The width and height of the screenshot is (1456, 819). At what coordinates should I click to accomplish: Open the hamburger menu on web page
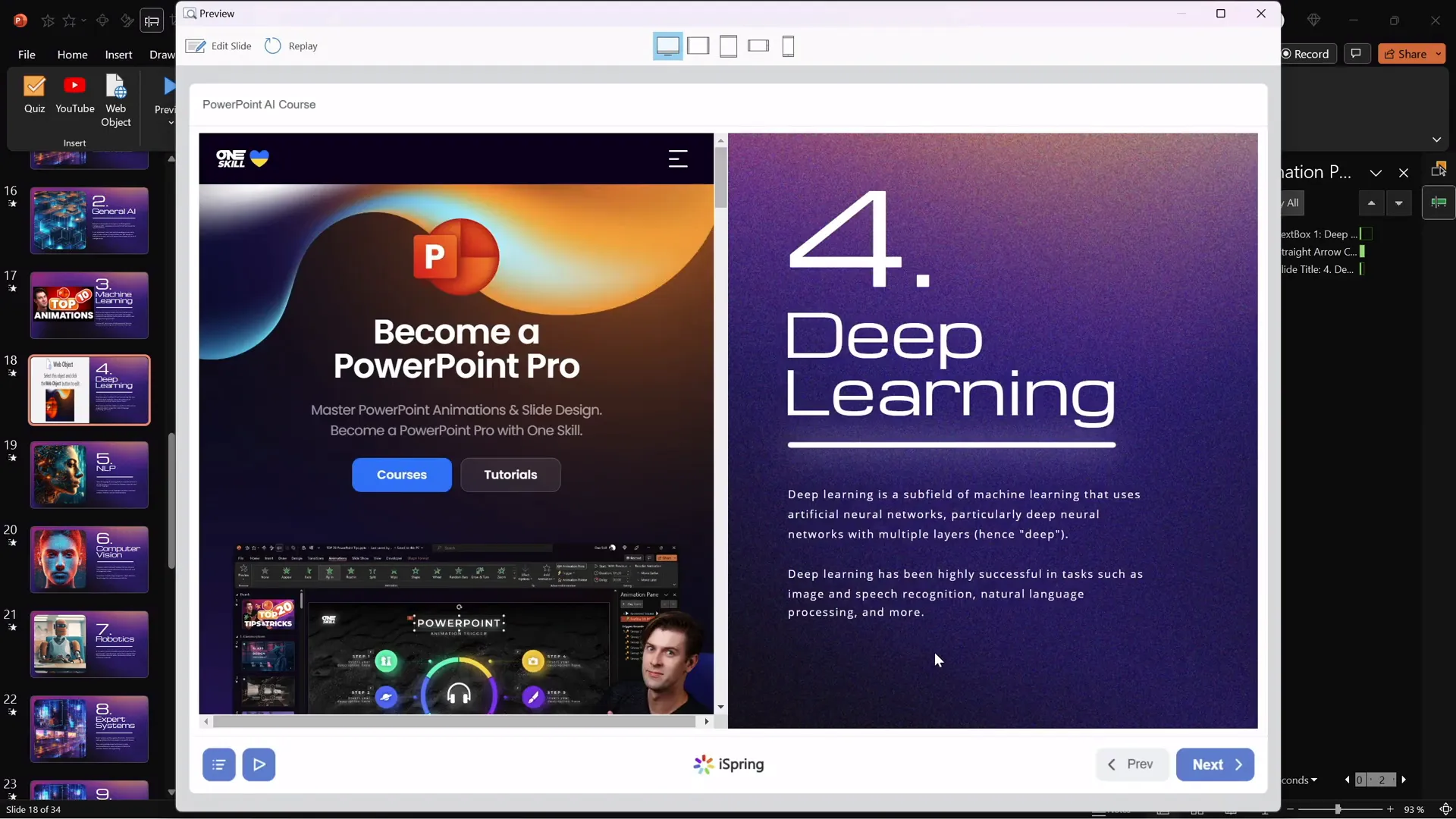(x=678, y=158)
